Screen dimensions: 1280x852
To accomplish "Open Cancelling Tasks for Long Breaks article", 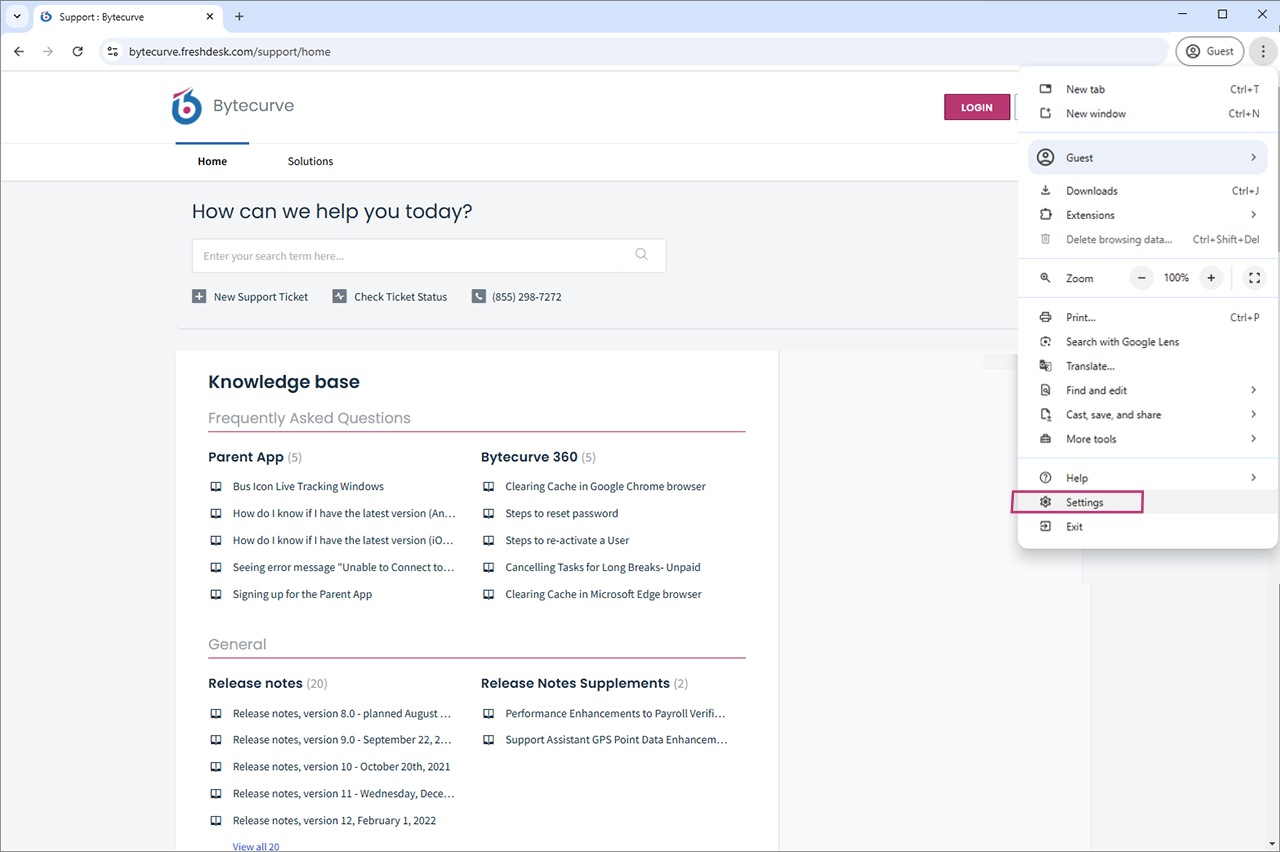I will 603,567.
